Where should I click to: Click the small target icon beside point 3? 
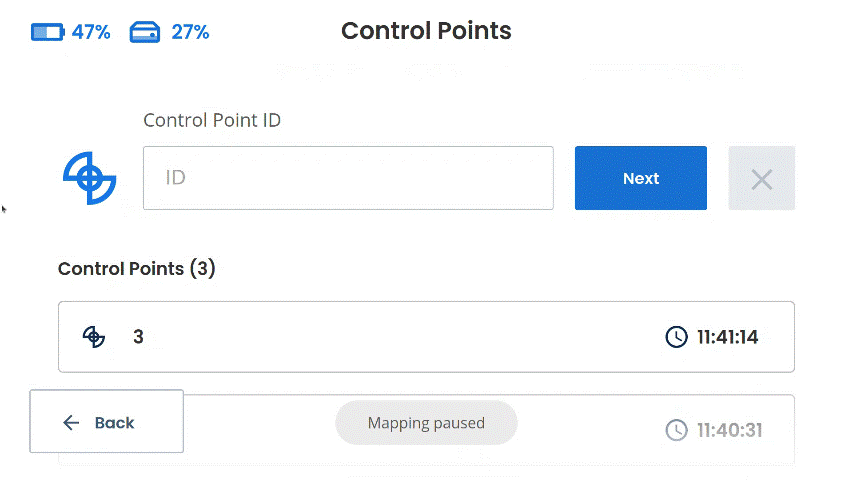pos(94,337)
